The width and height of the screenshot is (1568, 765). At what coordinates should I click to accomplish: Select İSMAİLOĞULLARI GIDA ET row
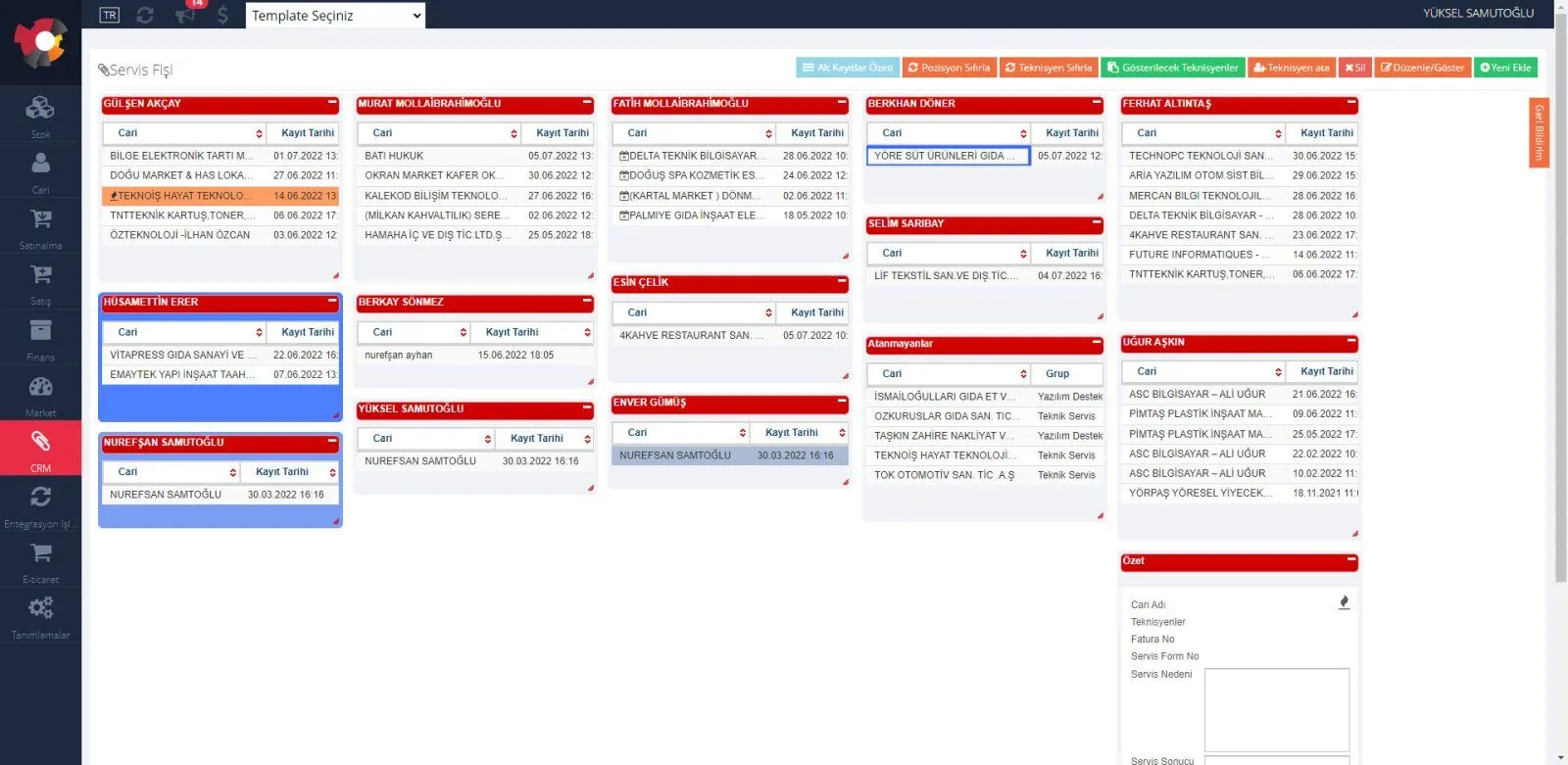click(985, 397)
